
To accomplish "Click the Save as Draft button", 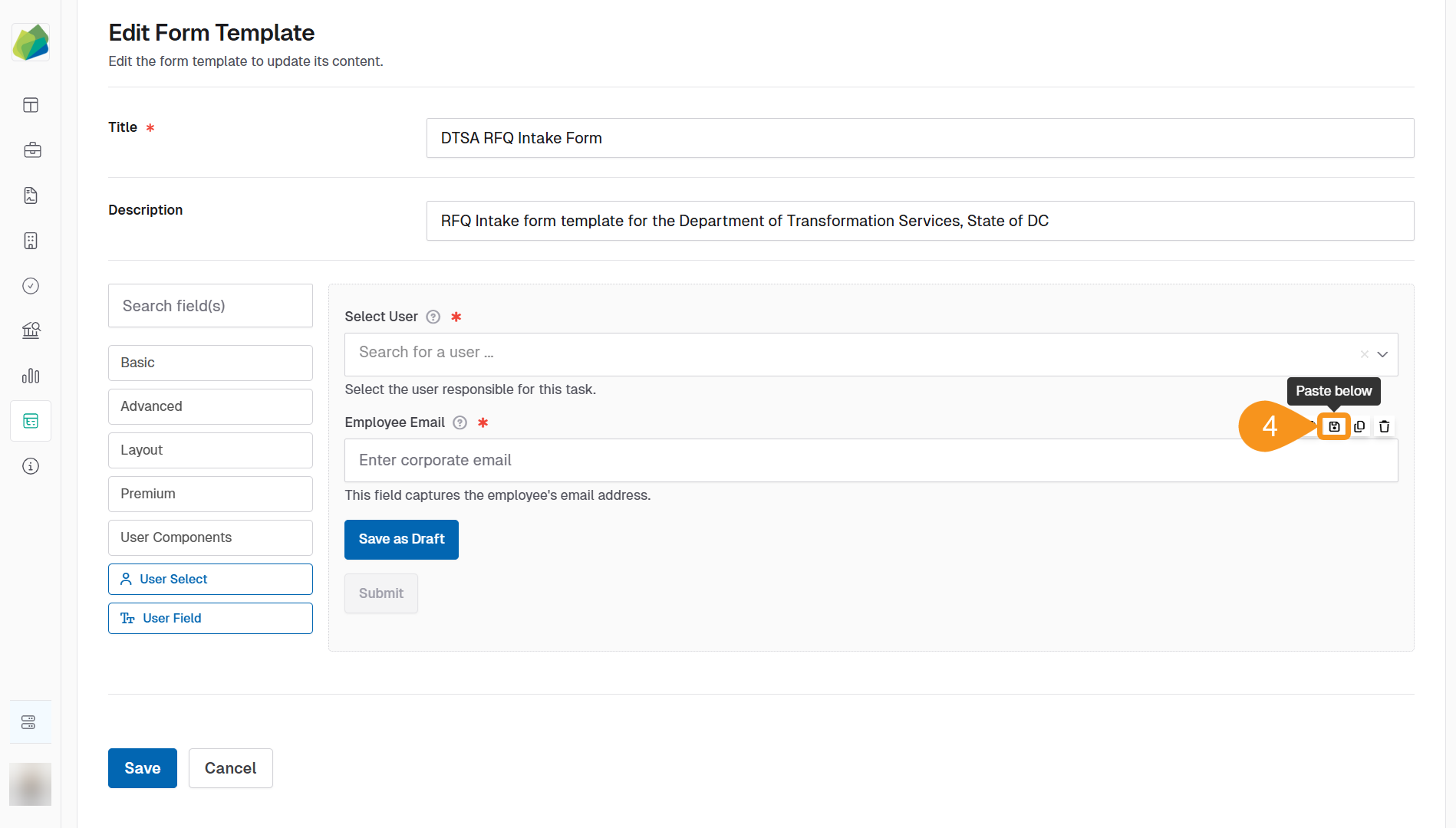I will (401, 539).
